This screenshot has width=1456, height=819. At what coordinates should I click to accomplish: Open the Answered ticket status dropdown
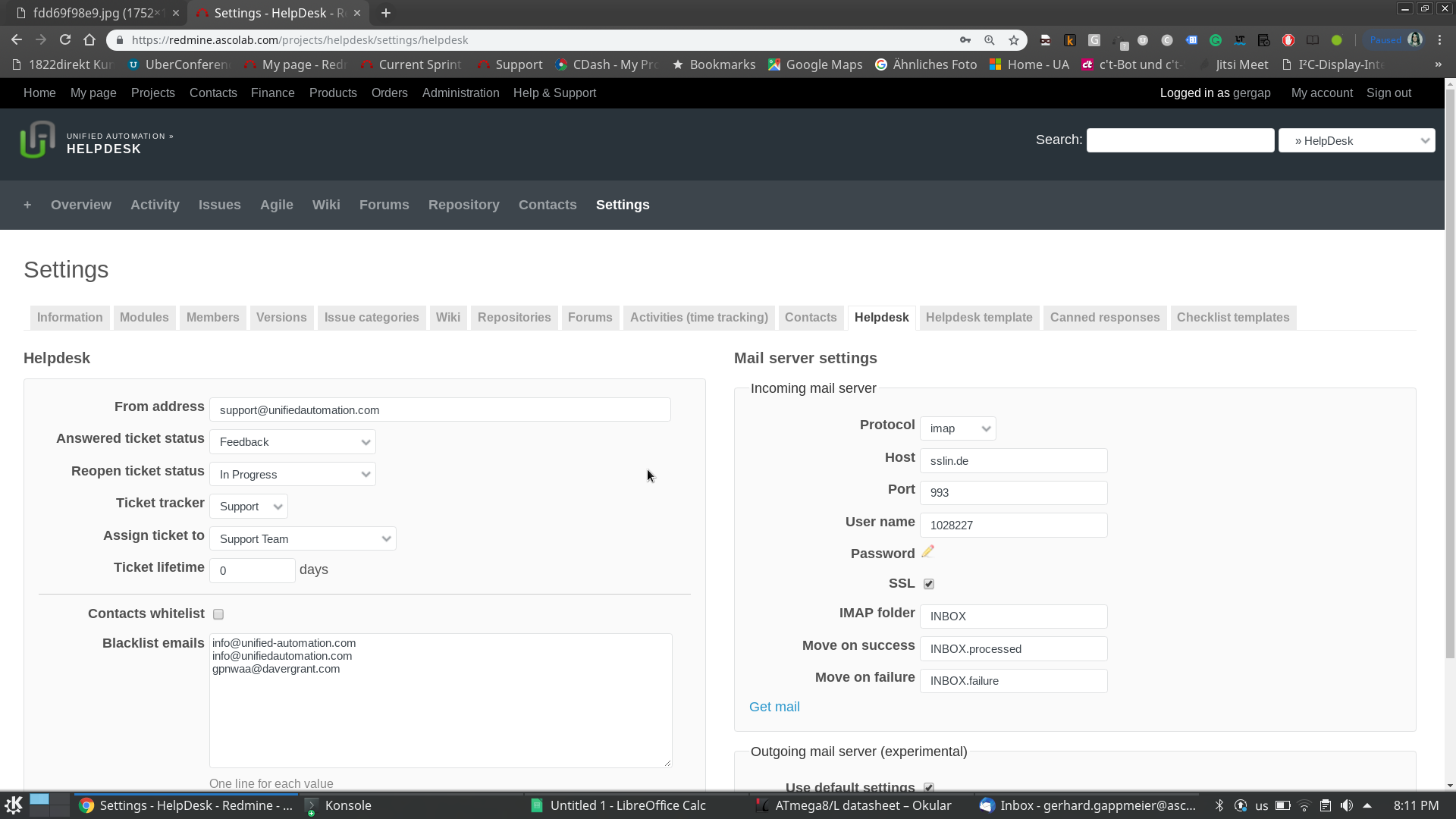pyautogui.click(x=293, y=442)
